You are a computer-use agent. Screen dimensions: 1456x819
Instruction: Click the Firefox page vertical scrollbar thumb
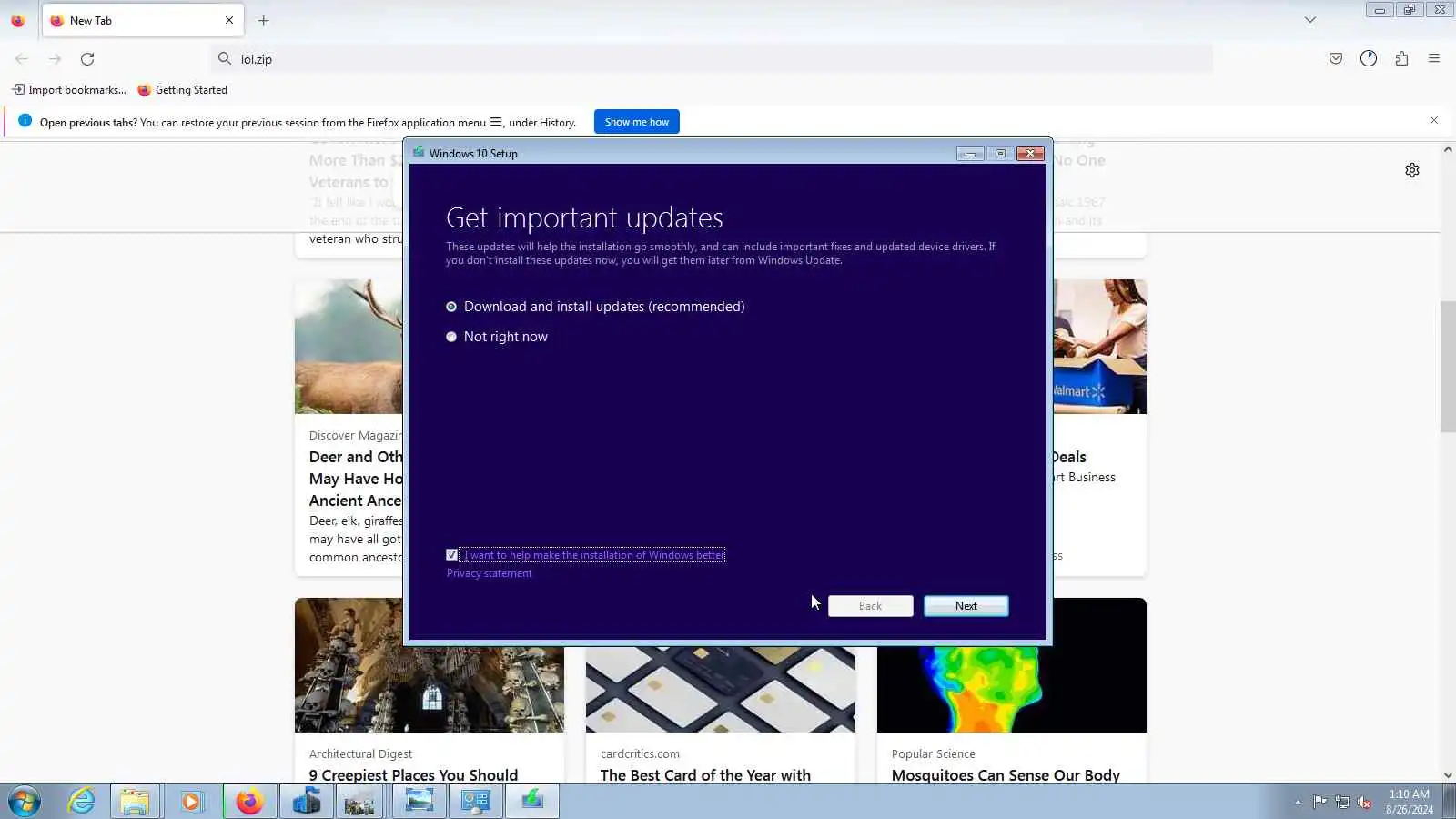[x=1448, y=367]
